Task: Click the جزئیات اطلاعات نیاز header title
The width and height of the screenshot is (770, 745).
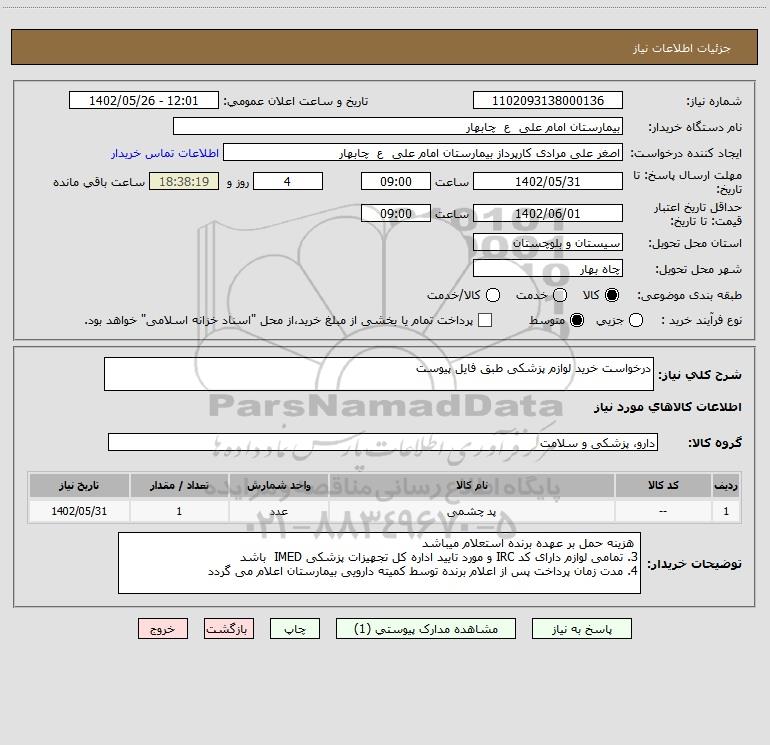Action: 681,48
